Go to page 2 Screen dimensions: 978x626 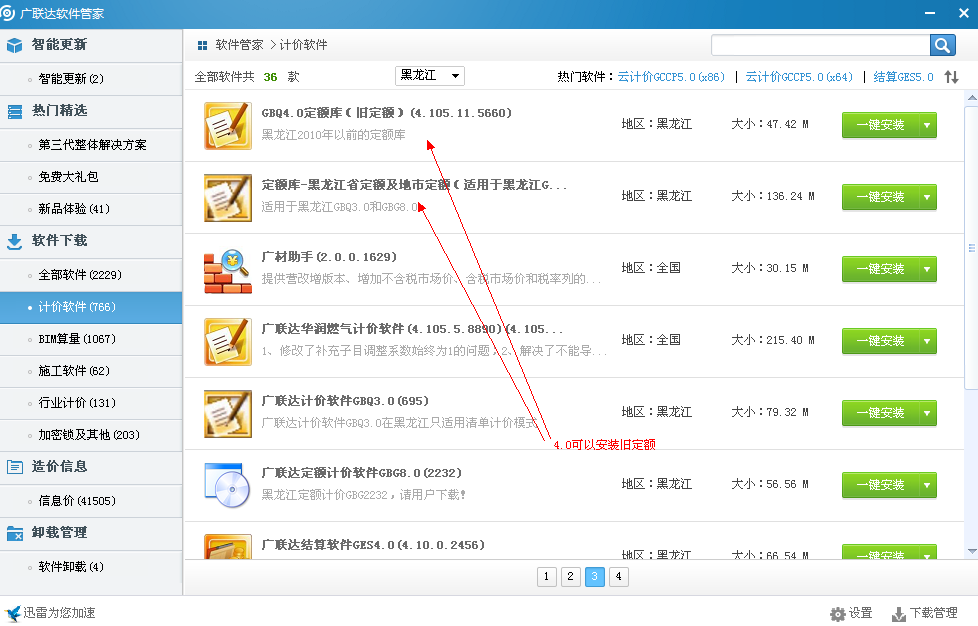tap(570, 577)
